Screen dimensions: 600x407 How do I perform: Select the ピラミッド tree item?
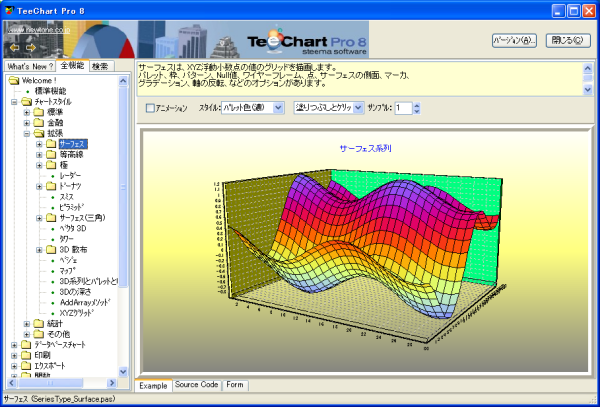coord(71,207)
